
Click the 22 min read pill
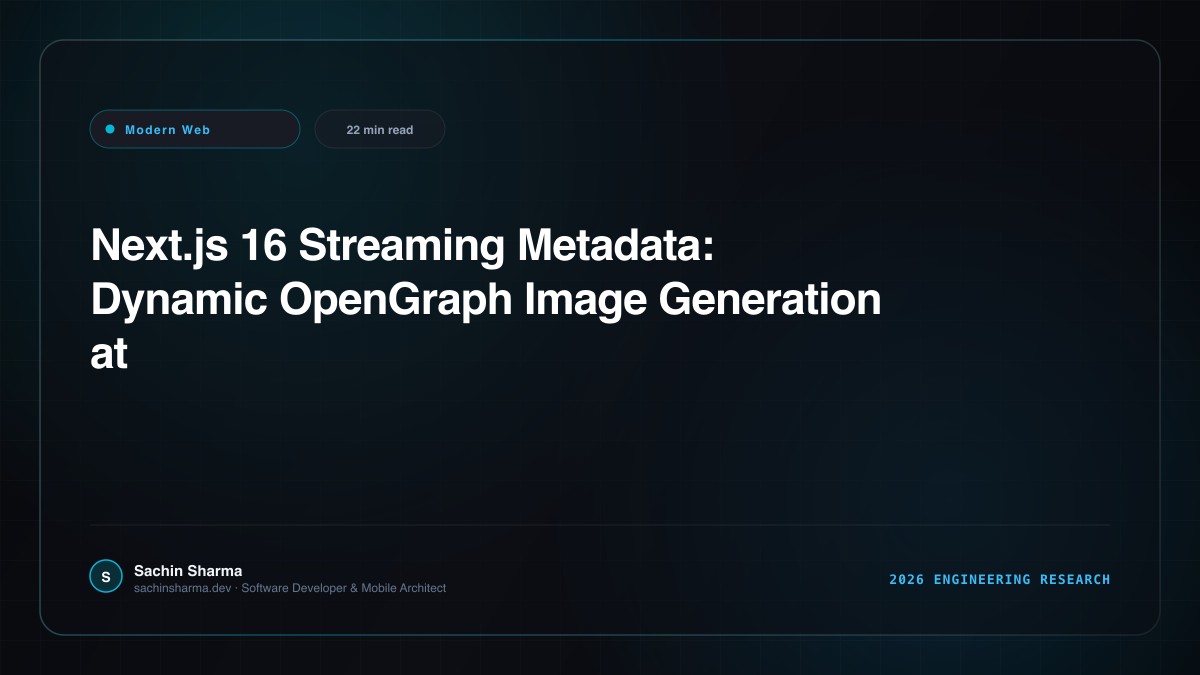point(380,129)
